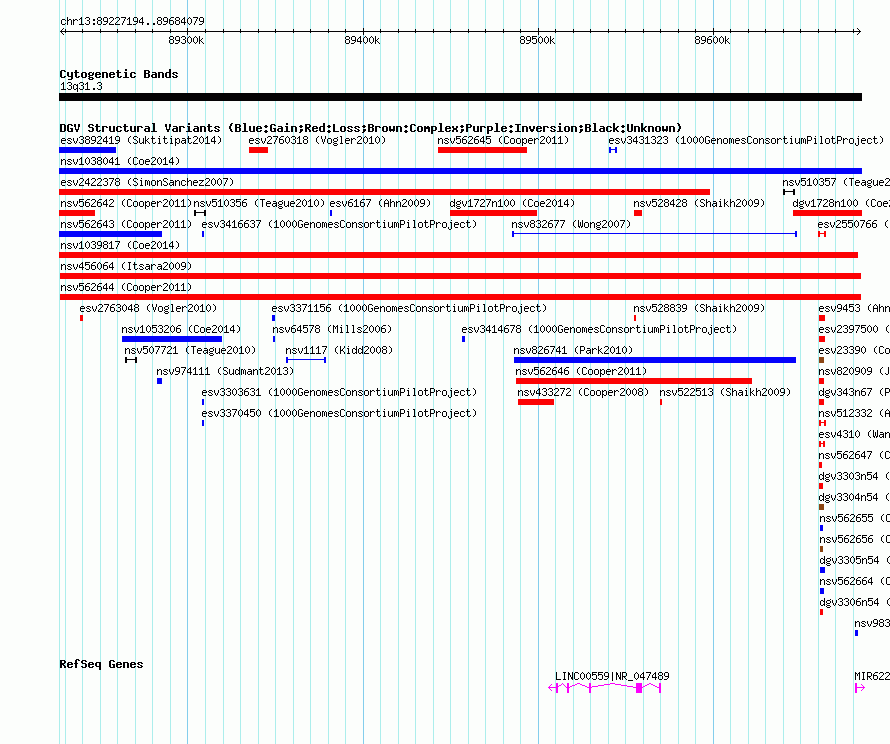Select the blue nsv1053206 gain bar
This screenshot has height=744, width=890.
click(172, 339)
